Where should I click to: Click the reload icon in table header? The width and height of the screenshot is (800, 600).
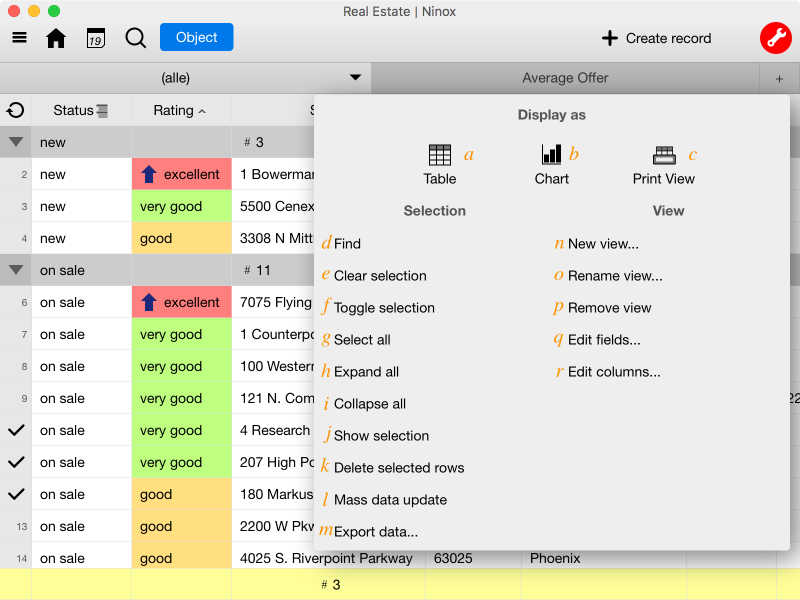point(15,110)
